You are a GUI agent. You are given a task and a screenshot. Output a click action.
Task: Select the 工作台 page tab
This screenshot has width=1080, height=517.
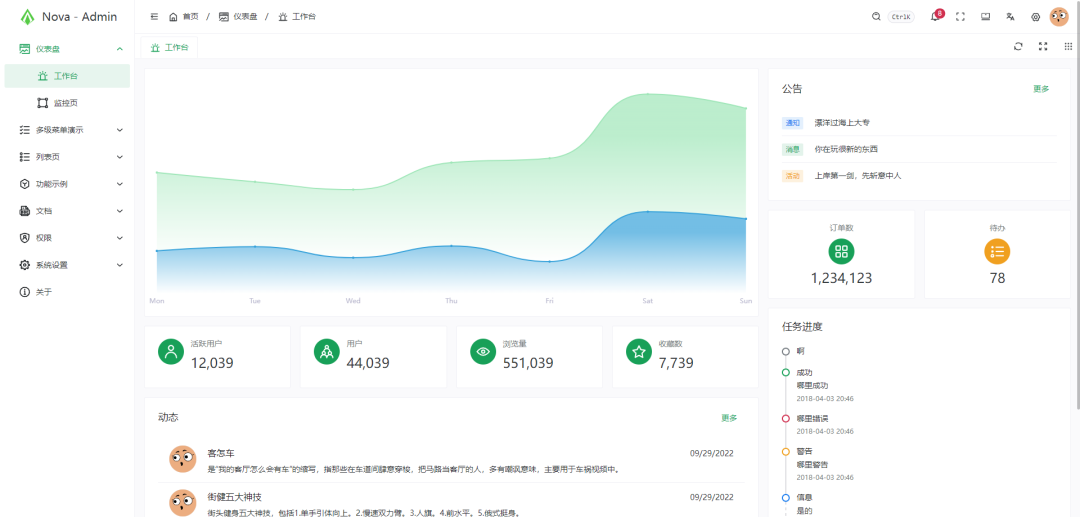coord(170,47)
